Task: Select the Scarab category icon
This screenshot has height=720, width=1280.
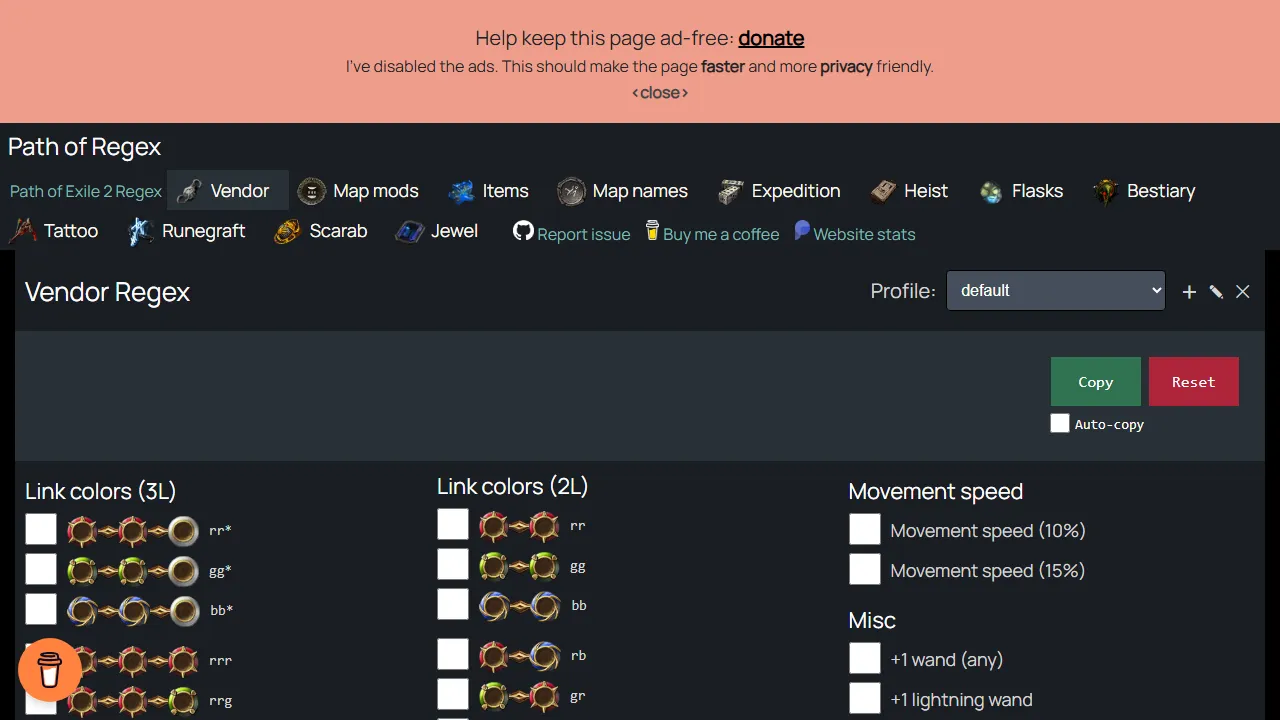Action: (x=286, y=230)
